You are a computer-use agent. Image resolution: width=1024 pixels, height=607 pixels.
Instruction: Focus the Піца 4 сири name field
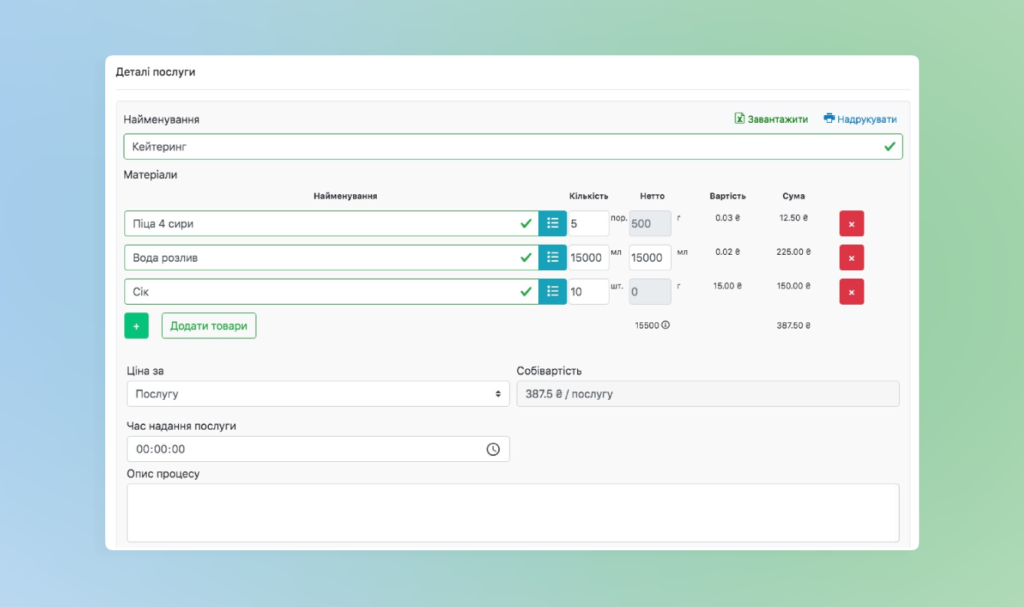(x=320, y=223)
